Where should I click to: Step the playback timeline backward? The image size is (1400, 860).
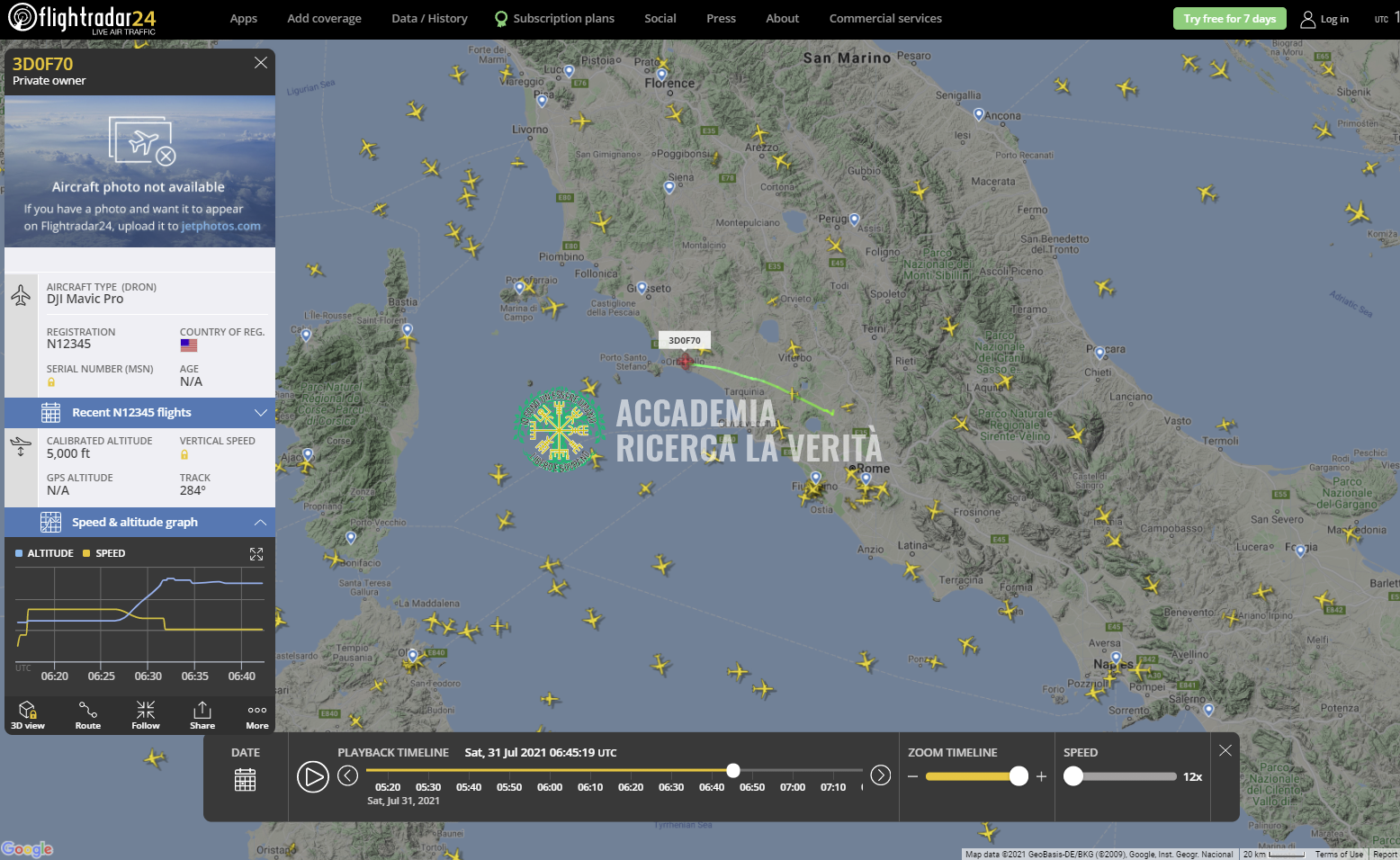[x=348, y=775]
